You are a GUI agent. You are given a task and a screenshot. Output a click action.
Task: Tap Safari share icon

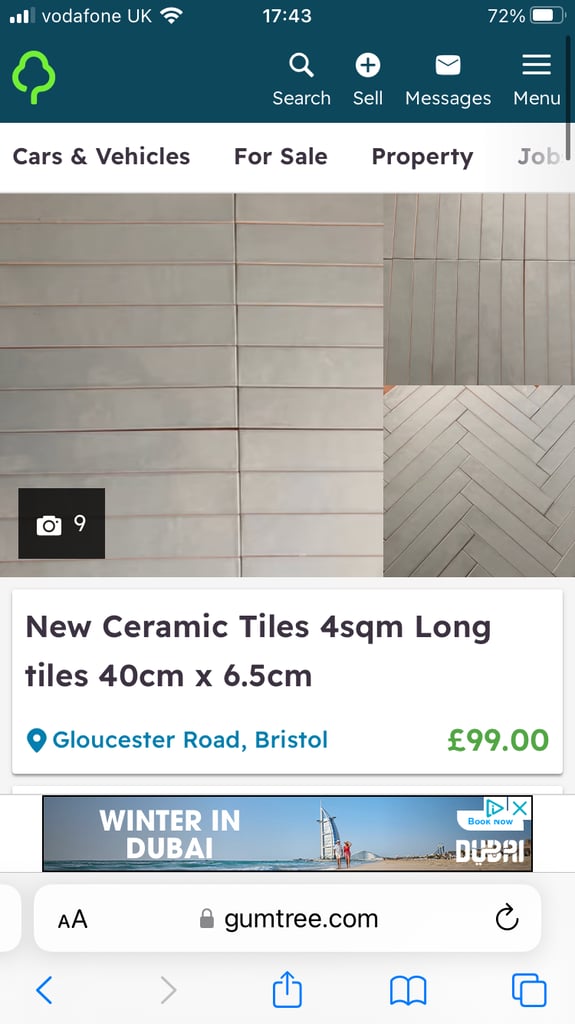pyautogui.click(x=287, y=989)
